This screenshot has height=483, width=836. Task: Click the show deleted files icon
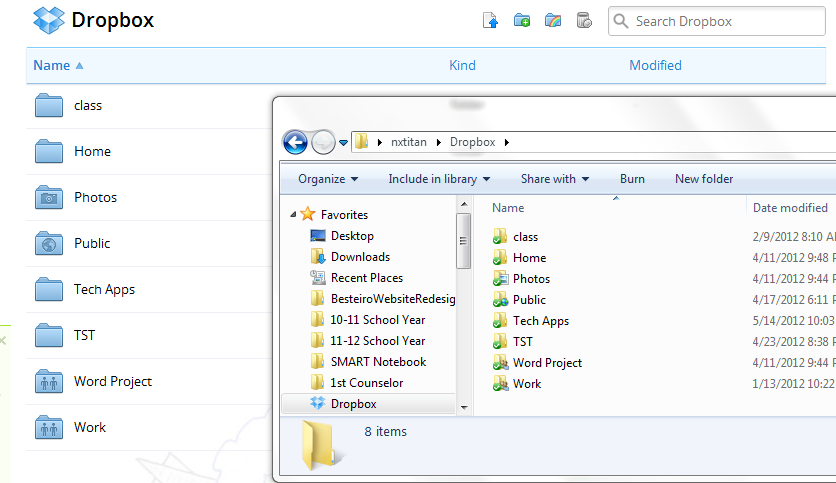tap(584, 21)
